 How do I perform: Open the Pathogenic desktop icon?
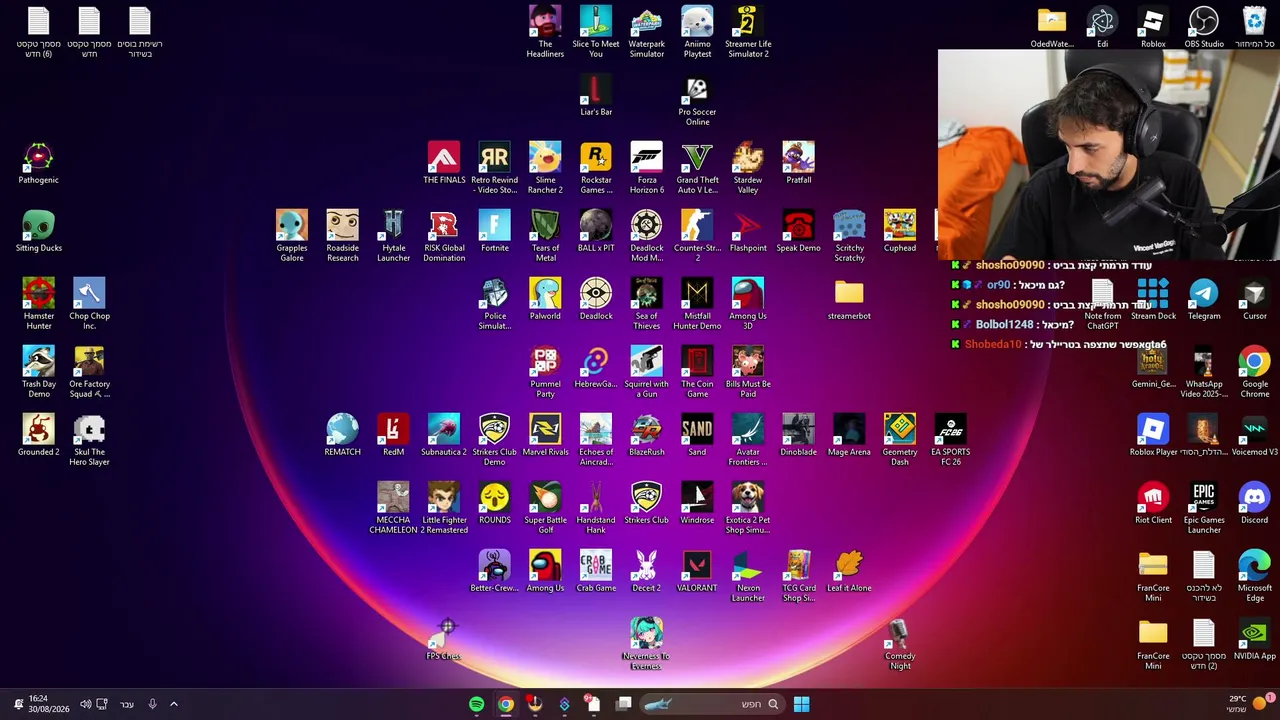tap(38, 163)
